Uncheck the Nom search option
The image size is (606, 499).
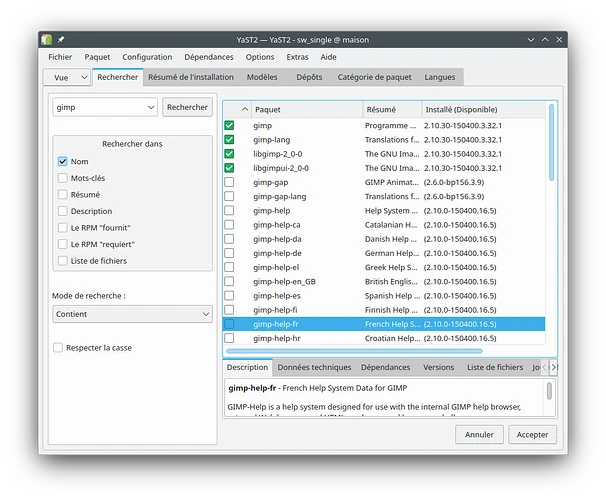[63, 161]
